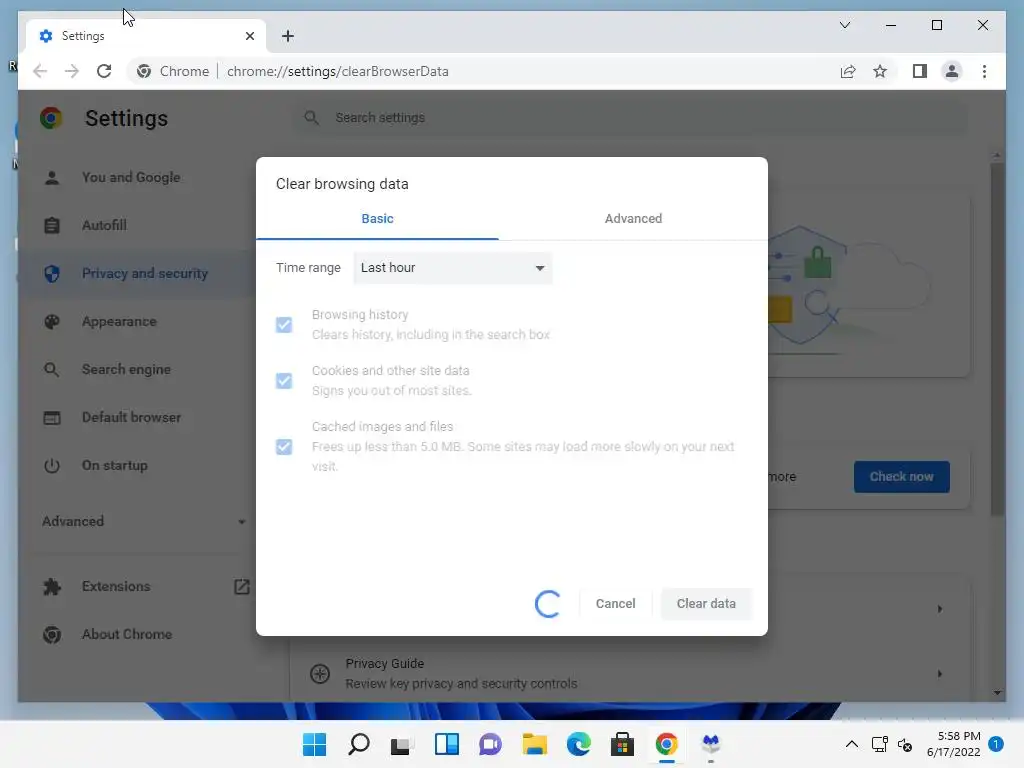Open Search engine settings
Viewport: 1024px width, 768px height.
126,370
